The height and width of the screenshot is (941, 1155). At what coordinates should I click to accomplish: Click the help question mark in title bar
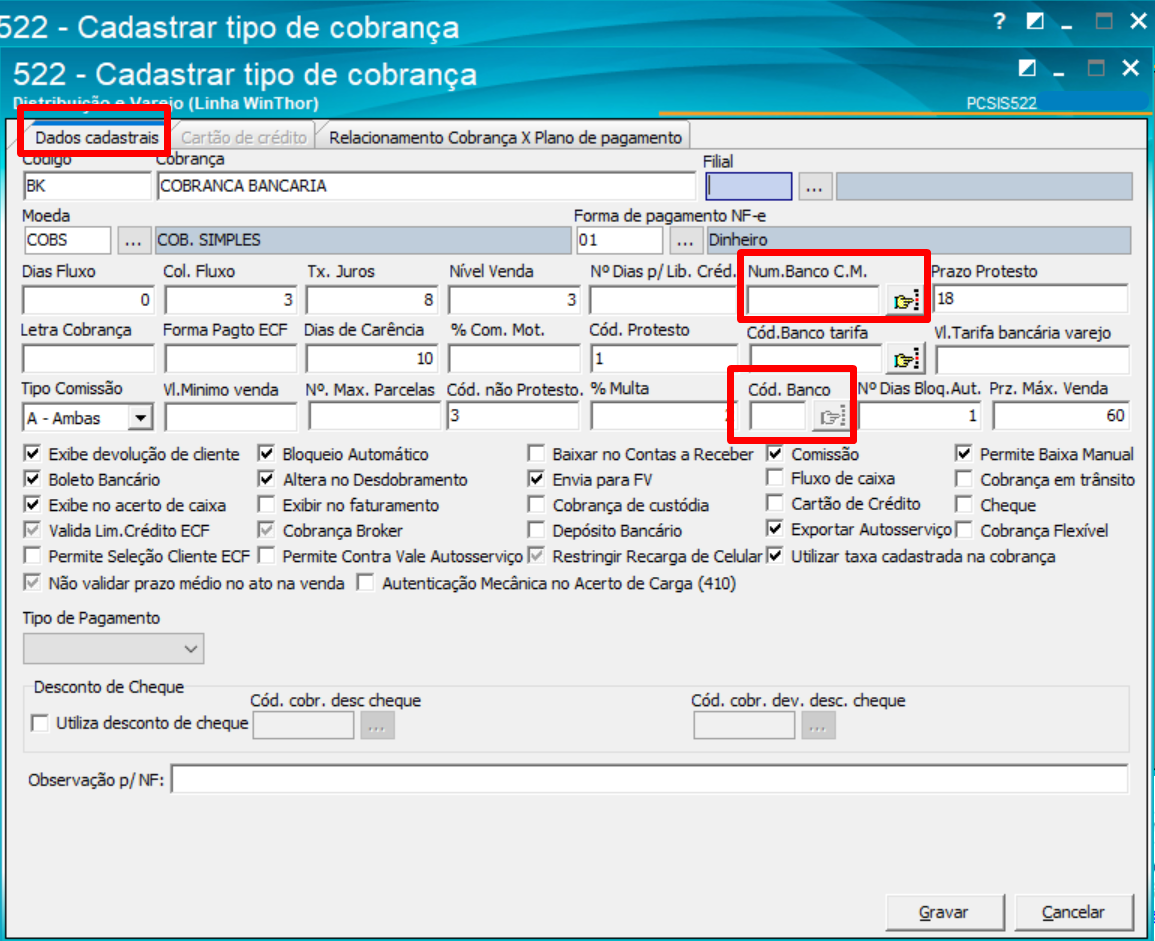tap(999, 21)
